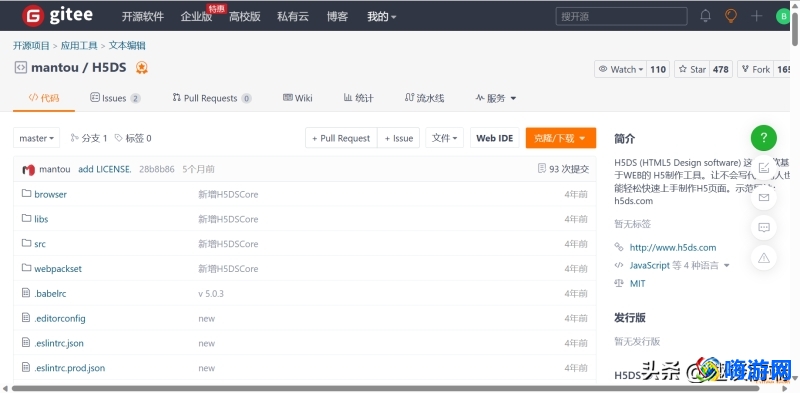Open 私有云 in top navigation
Image resolution: width=800 pixels, height=393 pixels.
click(293, 16)
